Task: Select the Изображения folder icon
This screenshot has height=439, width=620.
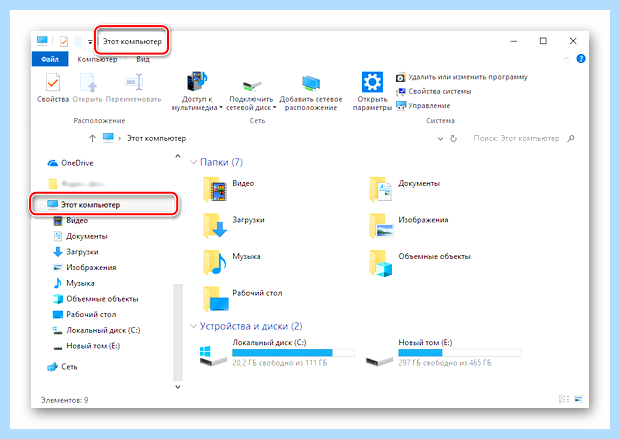Action: click(381, 225)
